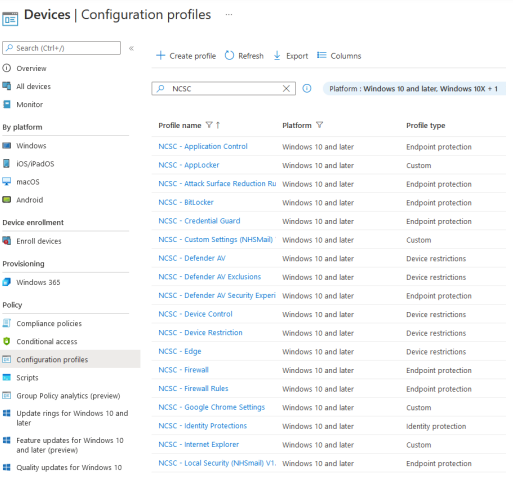This screenshot has width=513, height=483.
Task: Open NCSC - BitLocker profile
Action: point(186,202)
